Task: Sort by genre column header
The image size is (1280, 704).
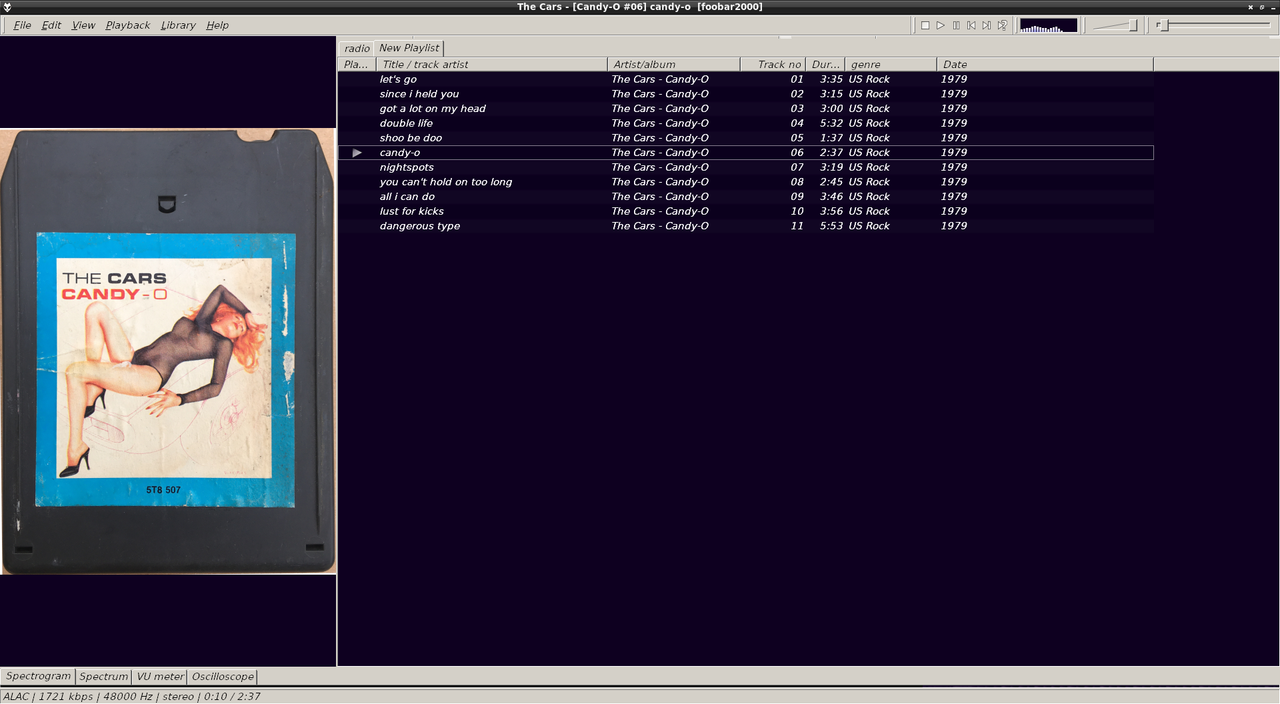Action: tap(890, 64)
